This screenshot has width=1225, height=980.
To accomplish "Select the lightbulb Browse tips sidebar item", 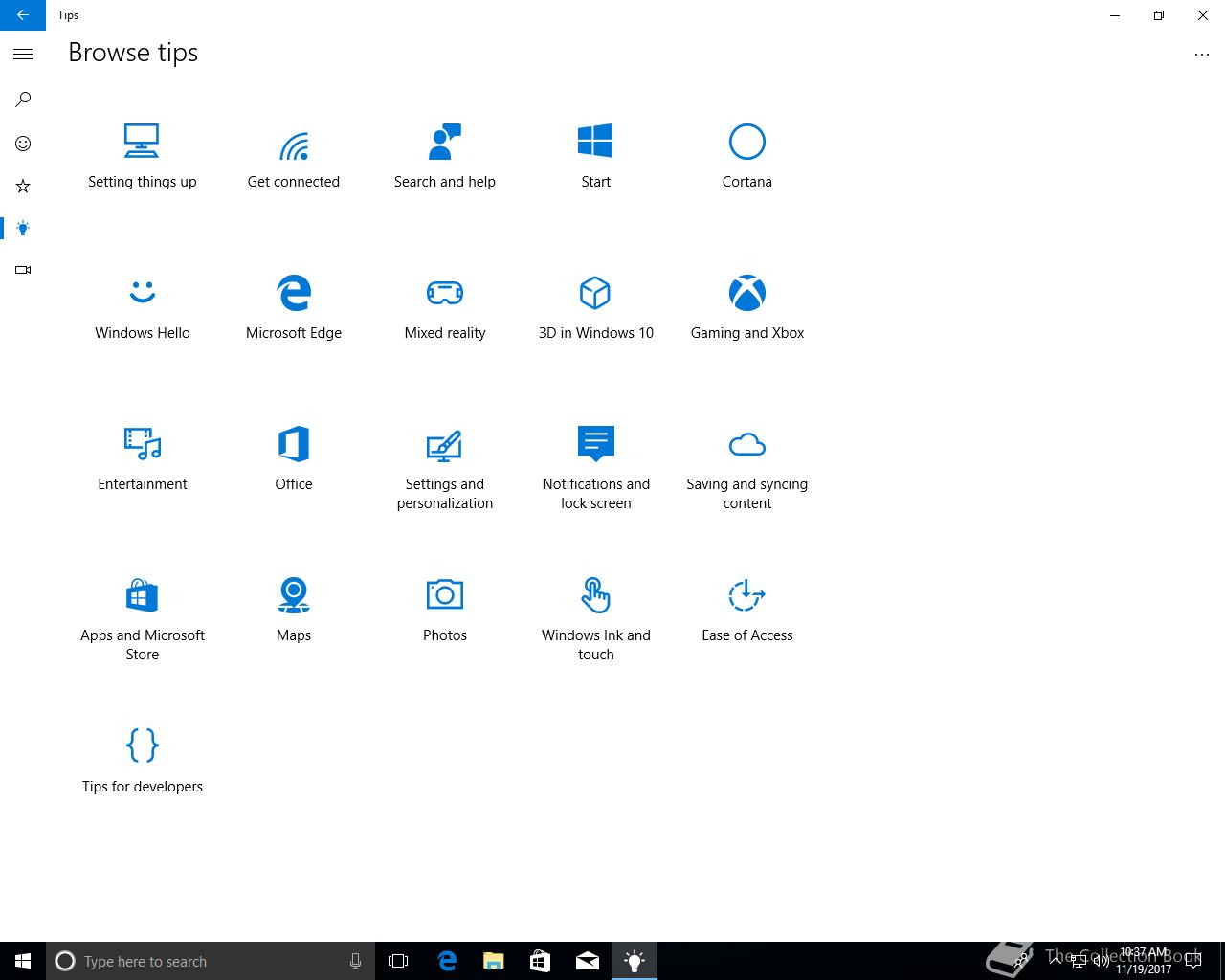I will (23, 228).
